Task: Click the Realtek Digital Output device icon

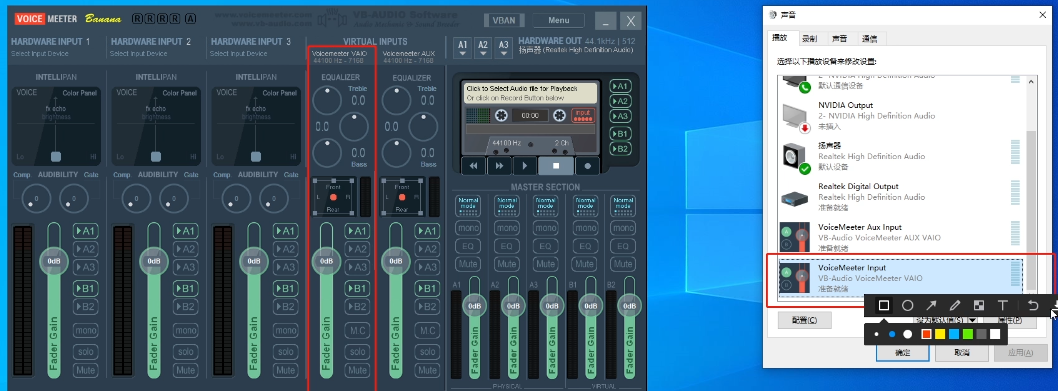Action: coord(794,199)
